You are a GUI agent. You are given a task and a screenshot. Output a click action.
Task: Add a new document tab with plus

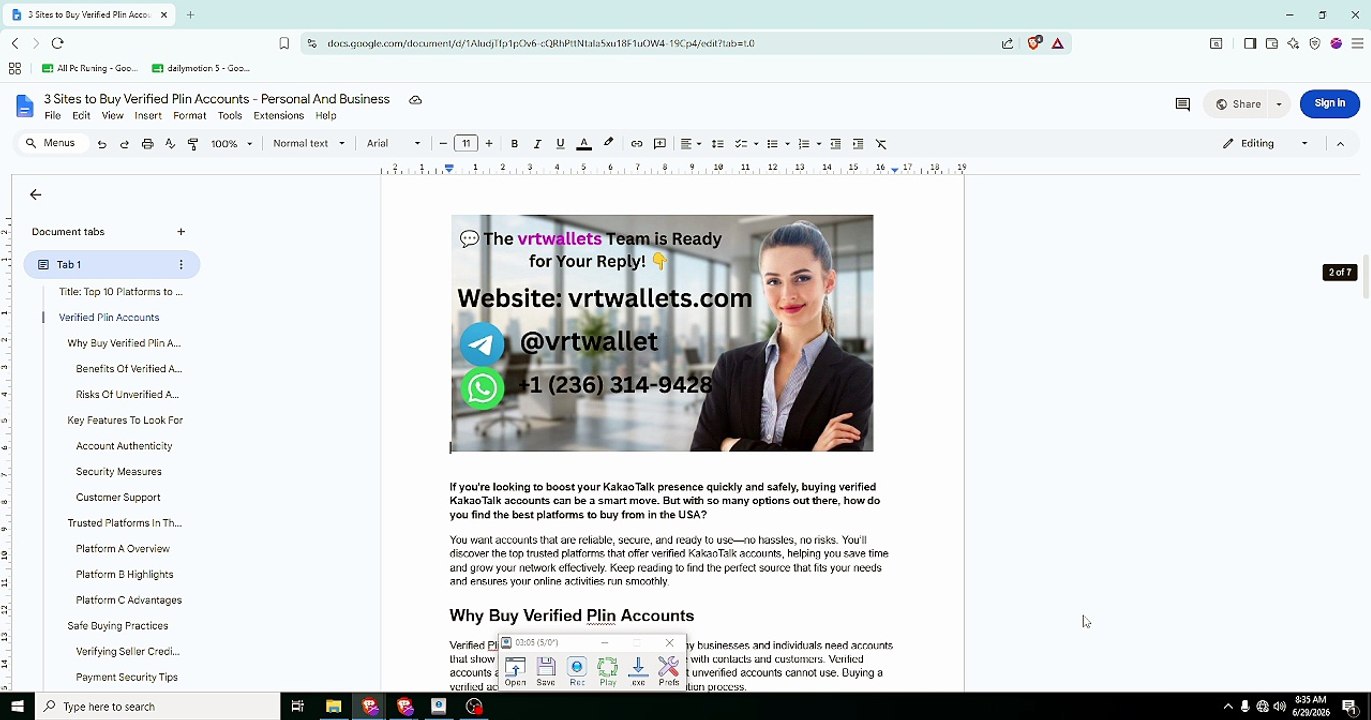(181, 232)
